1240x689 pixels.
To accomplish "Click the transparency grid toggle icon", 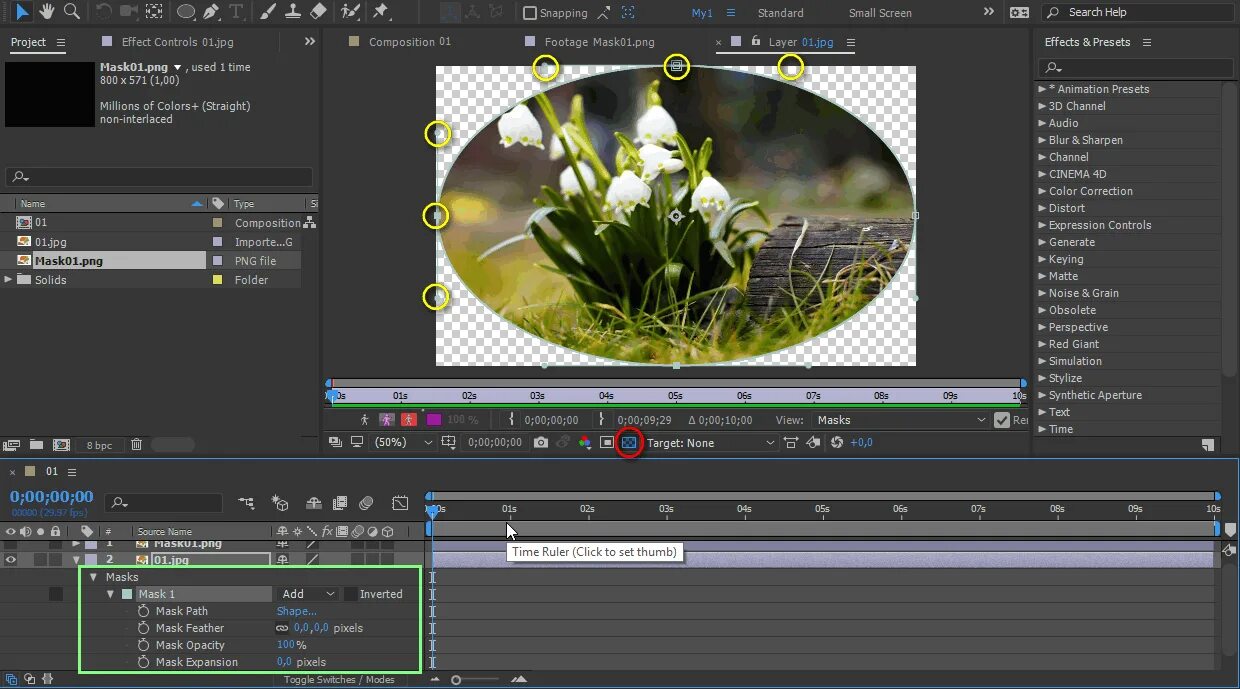I will coord(629,442).
